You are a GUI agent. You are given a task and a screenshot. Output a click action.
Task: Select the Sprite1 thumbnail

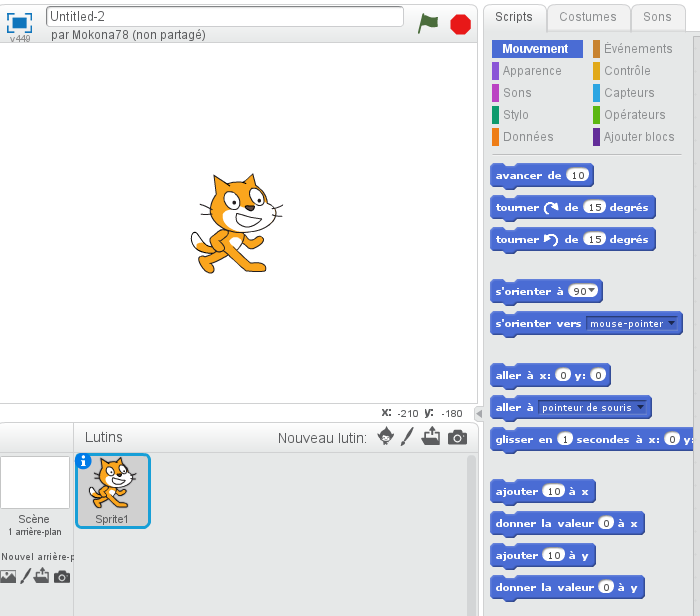point(112,491)
